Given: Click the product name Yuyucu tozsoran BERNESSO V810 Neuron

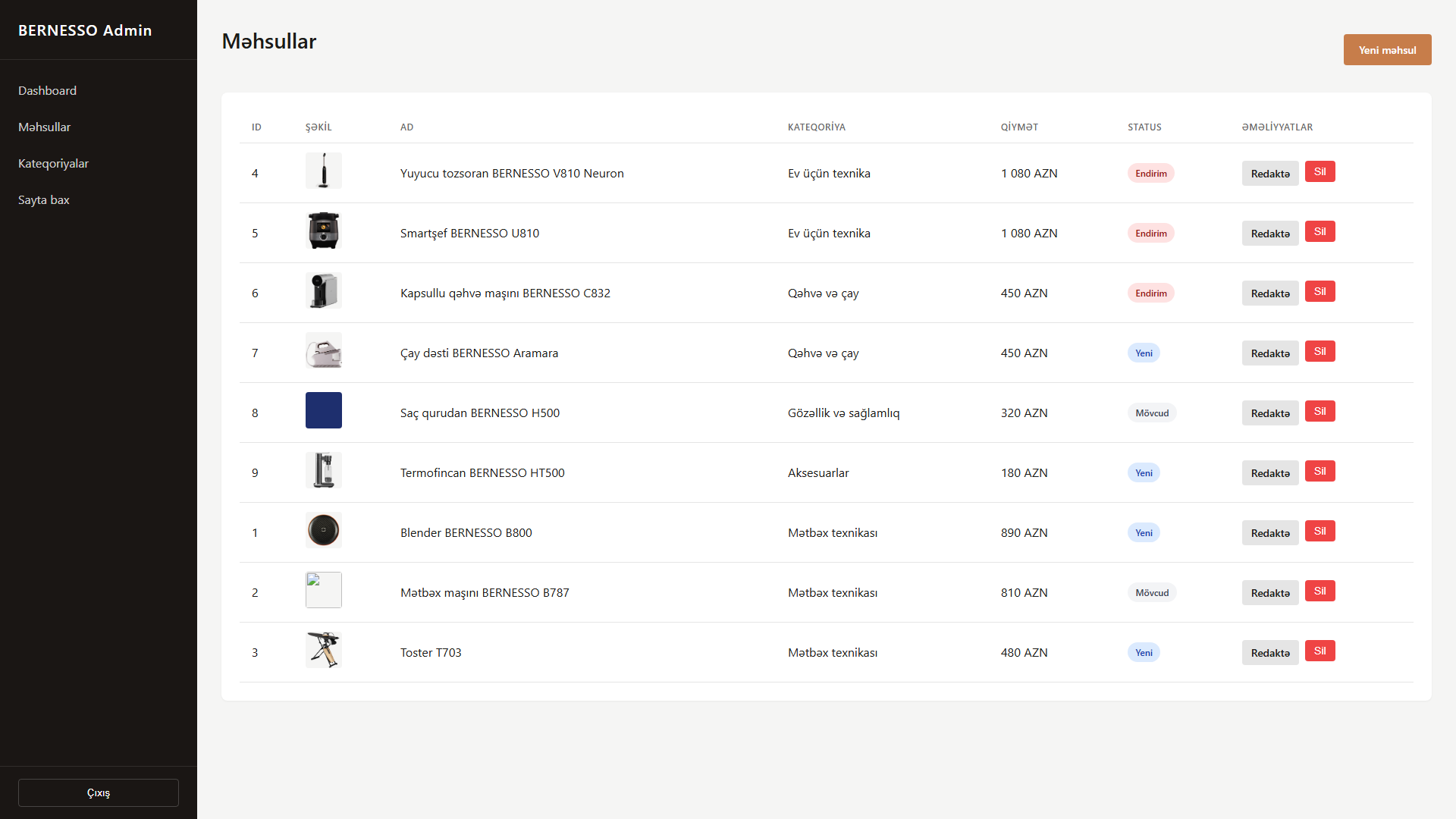Looking at the screenshot, I should (x=512, y=173).
